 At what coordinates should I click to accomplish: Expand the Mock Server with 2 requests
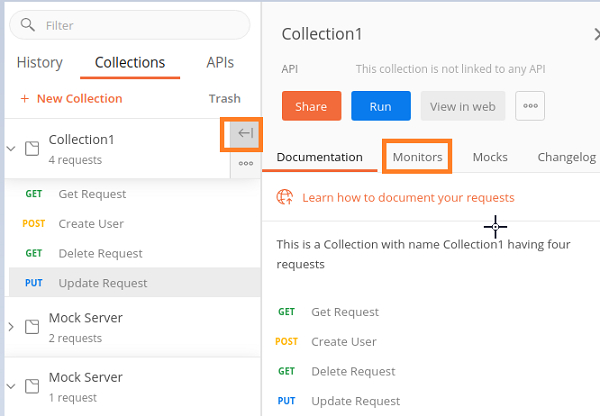pos(11,327)
